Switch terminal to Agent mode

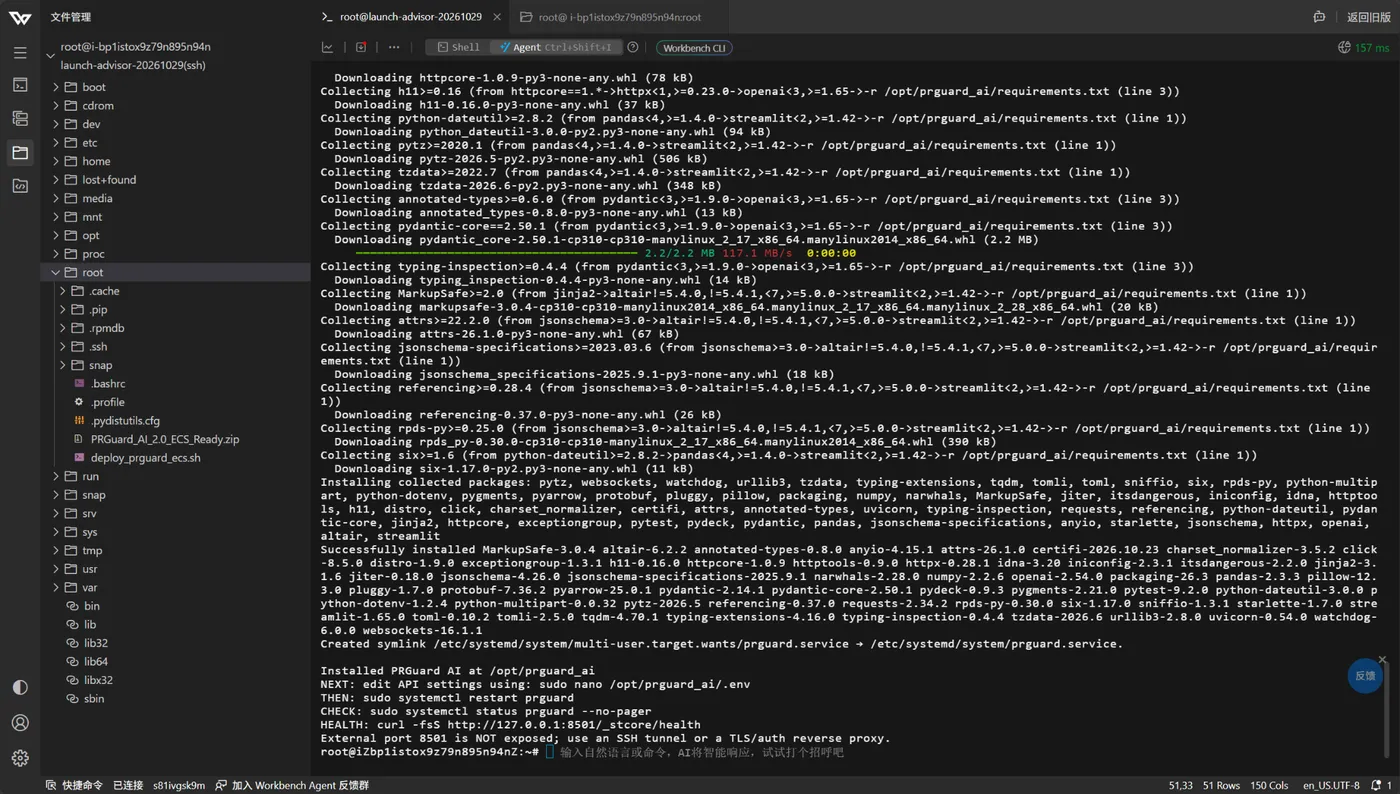[x=555, y=47]
